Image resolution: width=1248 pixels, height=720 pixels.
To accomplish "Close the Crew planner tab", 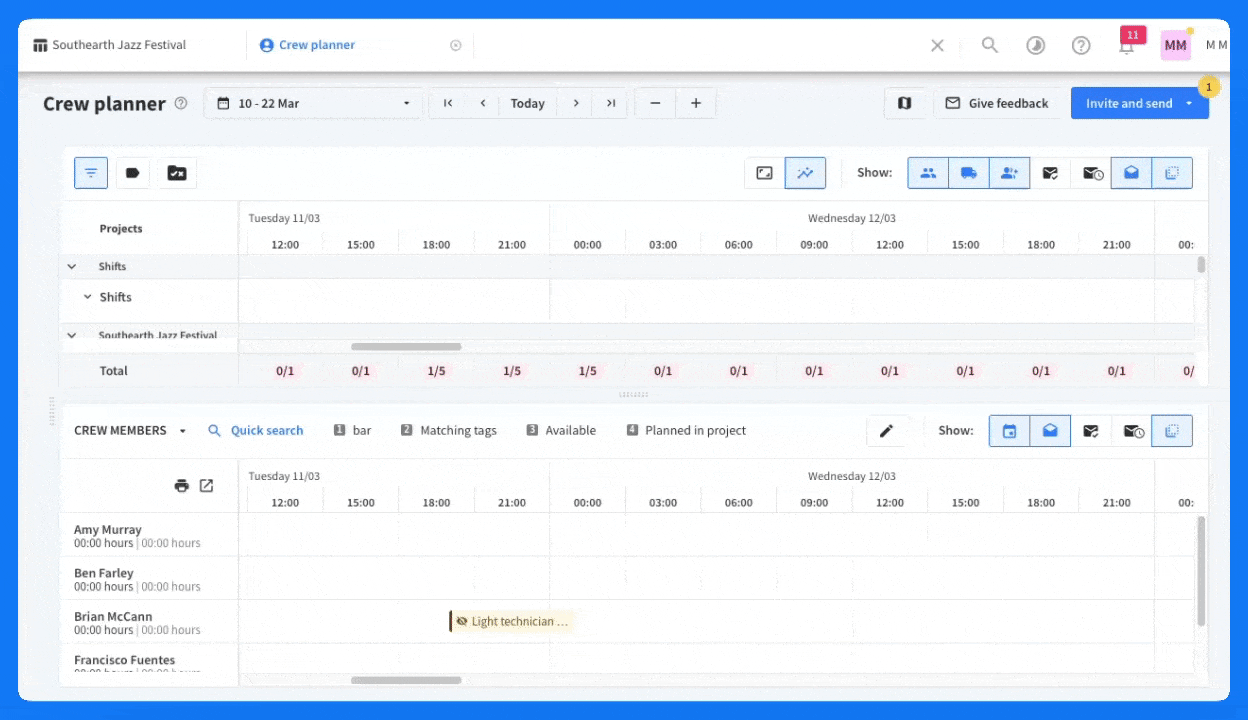I will coord(456,45).
